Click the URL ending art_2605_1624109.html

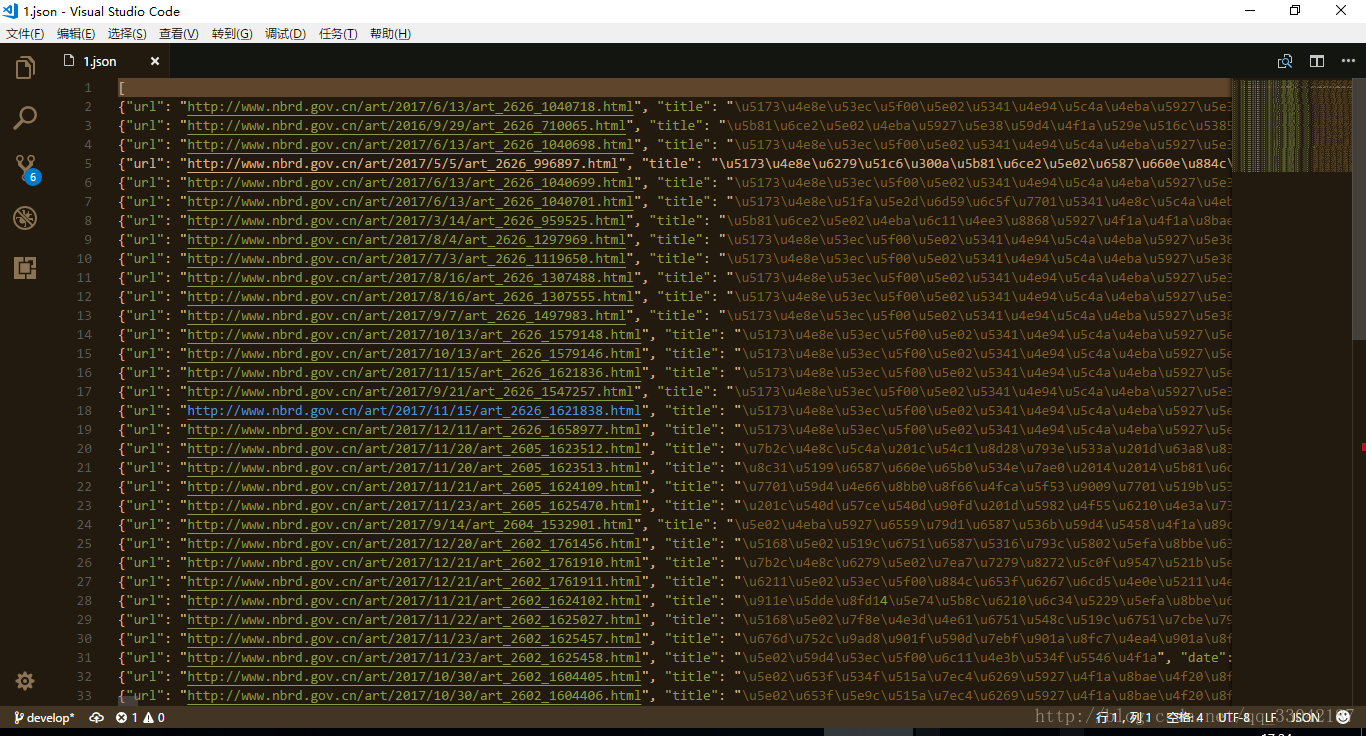tap(414, 486)
